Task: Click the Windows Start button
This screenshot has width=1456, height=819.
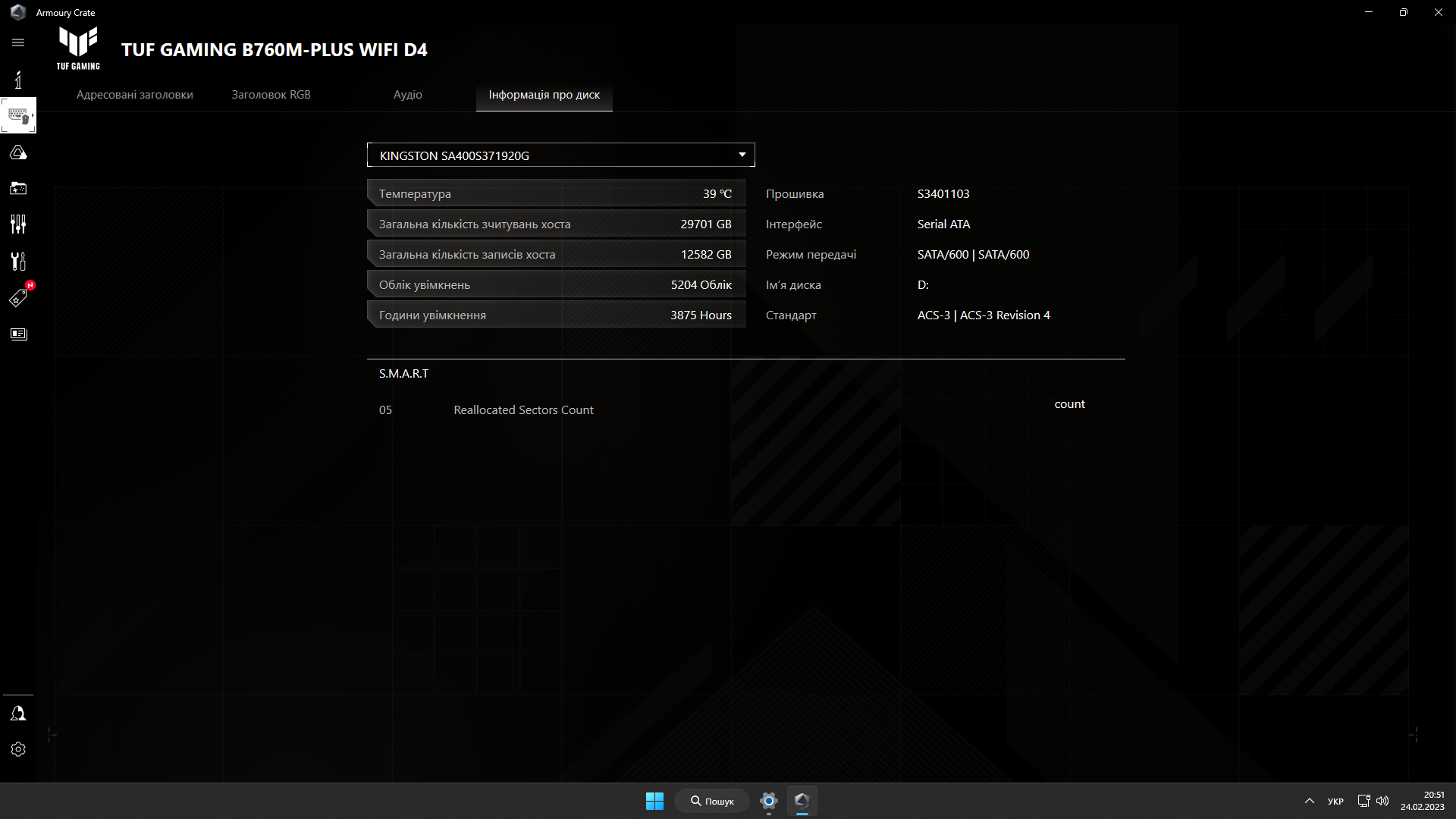Action: (654, 801)
